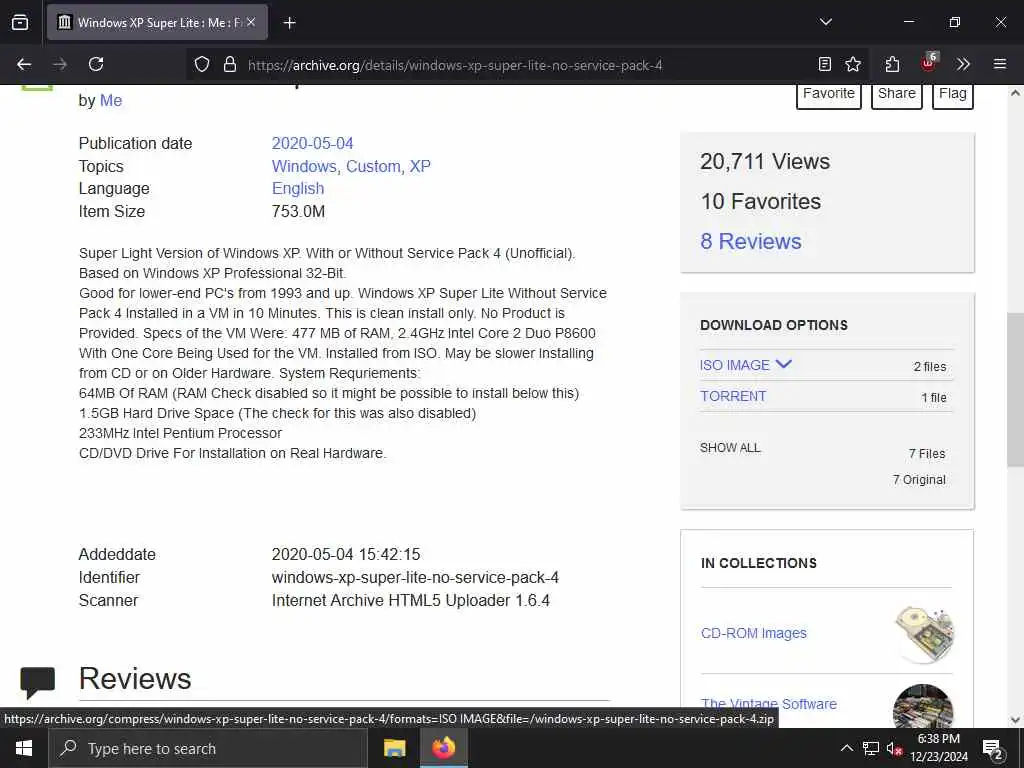Viewport: 1024px width, 768px height.
Task: Click scrollbar up arrow
Action: point(1015,93)
